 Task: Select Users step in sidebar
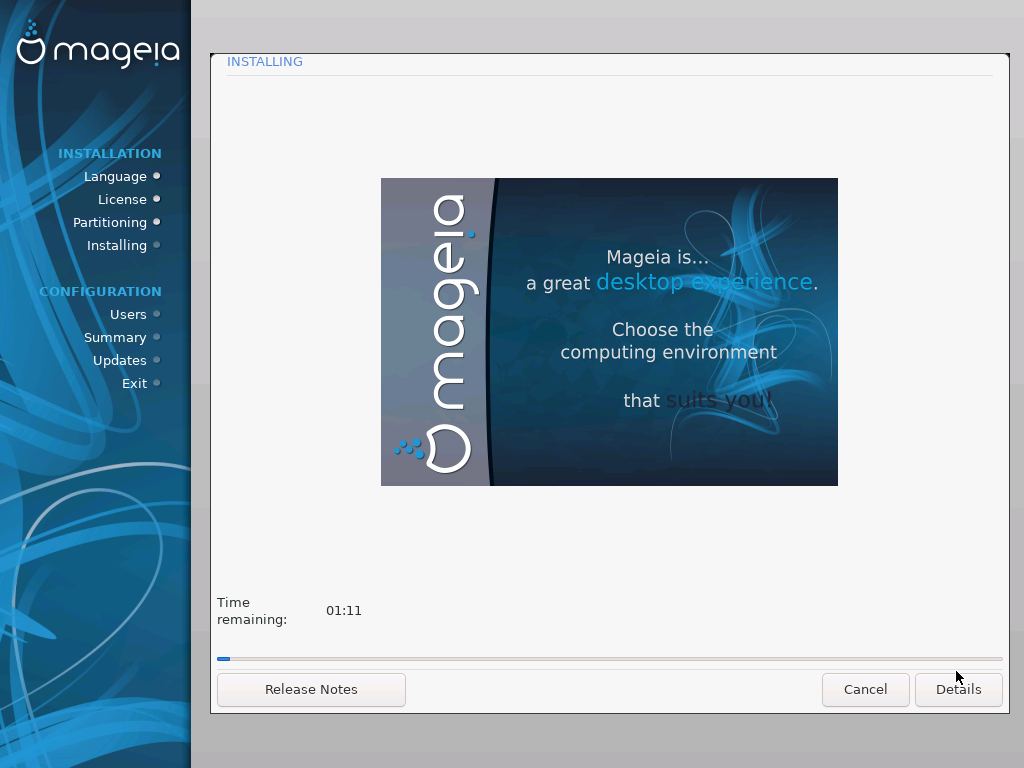point(128,314)
